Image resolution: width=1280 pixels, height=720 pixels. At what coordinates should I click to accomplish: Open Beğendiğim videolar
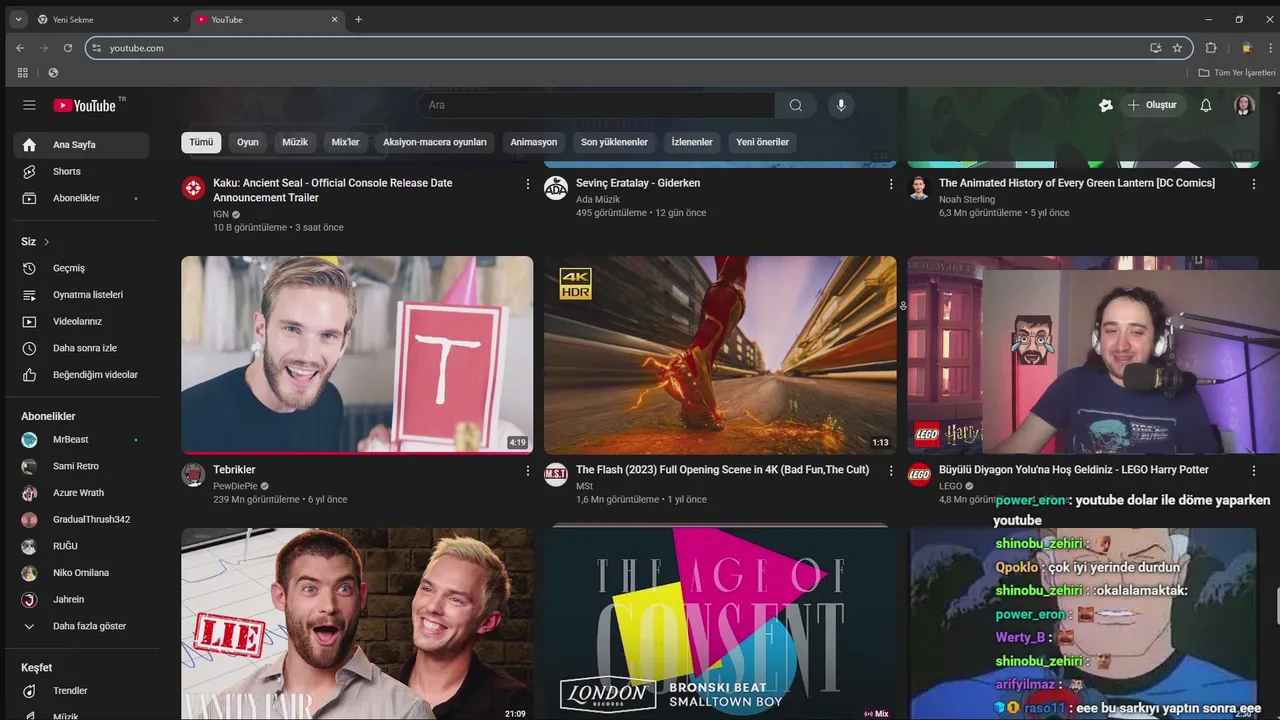(x=82, y=375)
